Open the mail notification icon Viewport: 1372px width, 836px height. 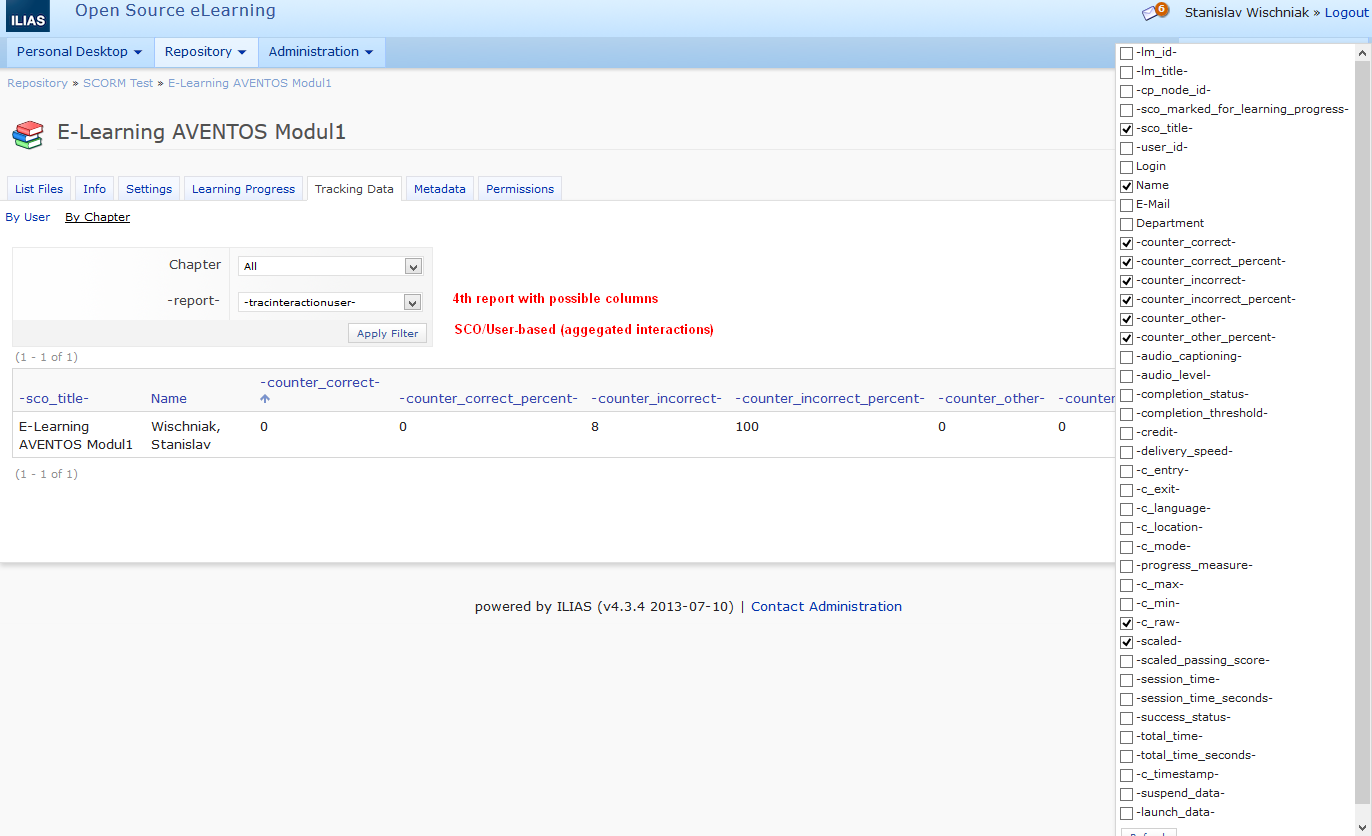pos(1154,13)
